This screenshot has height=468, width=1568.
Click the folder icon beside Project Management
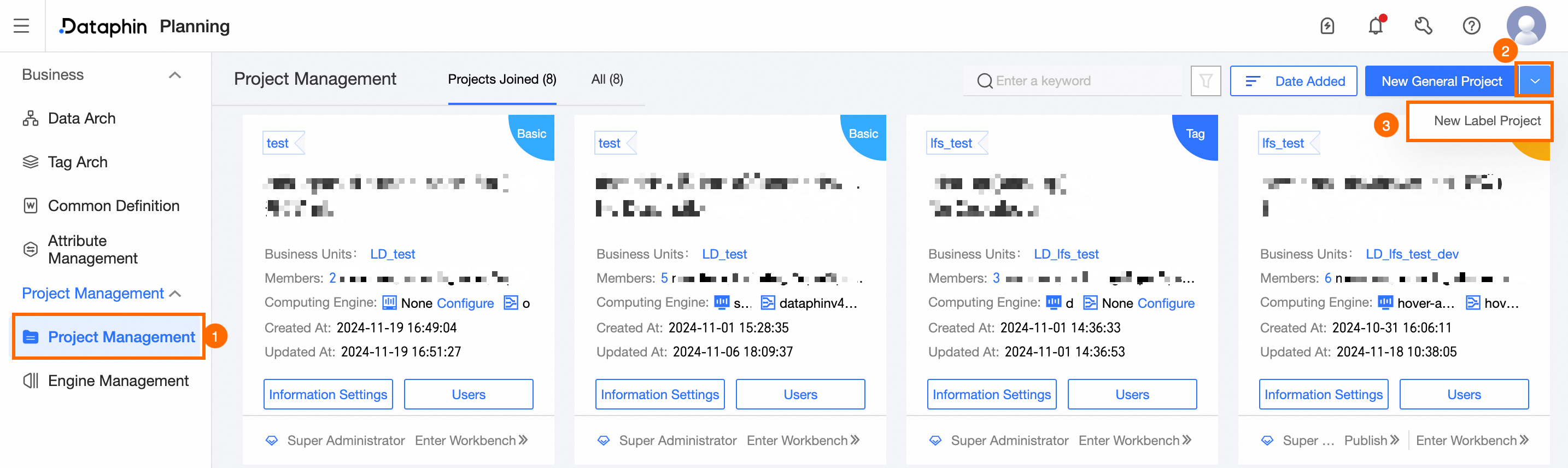tap(31, 337)
